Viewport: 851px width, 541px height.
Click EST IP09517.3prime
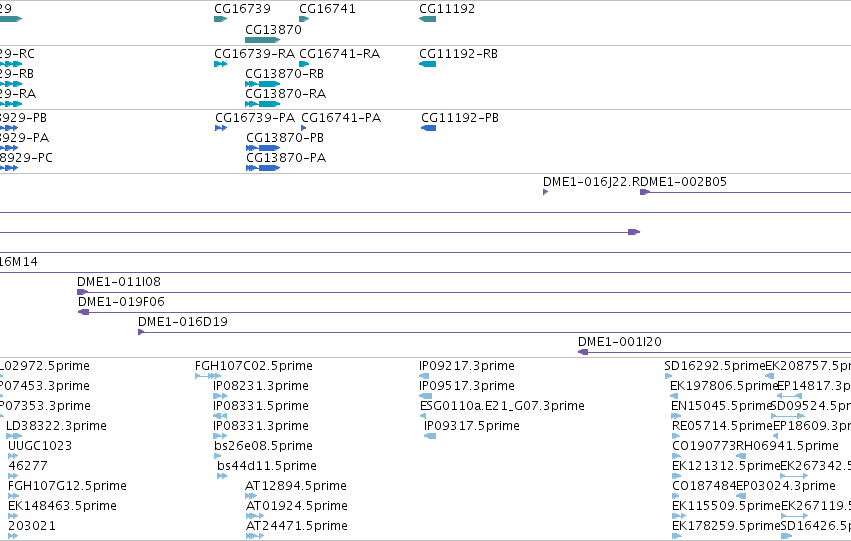[x=467, y=386]
